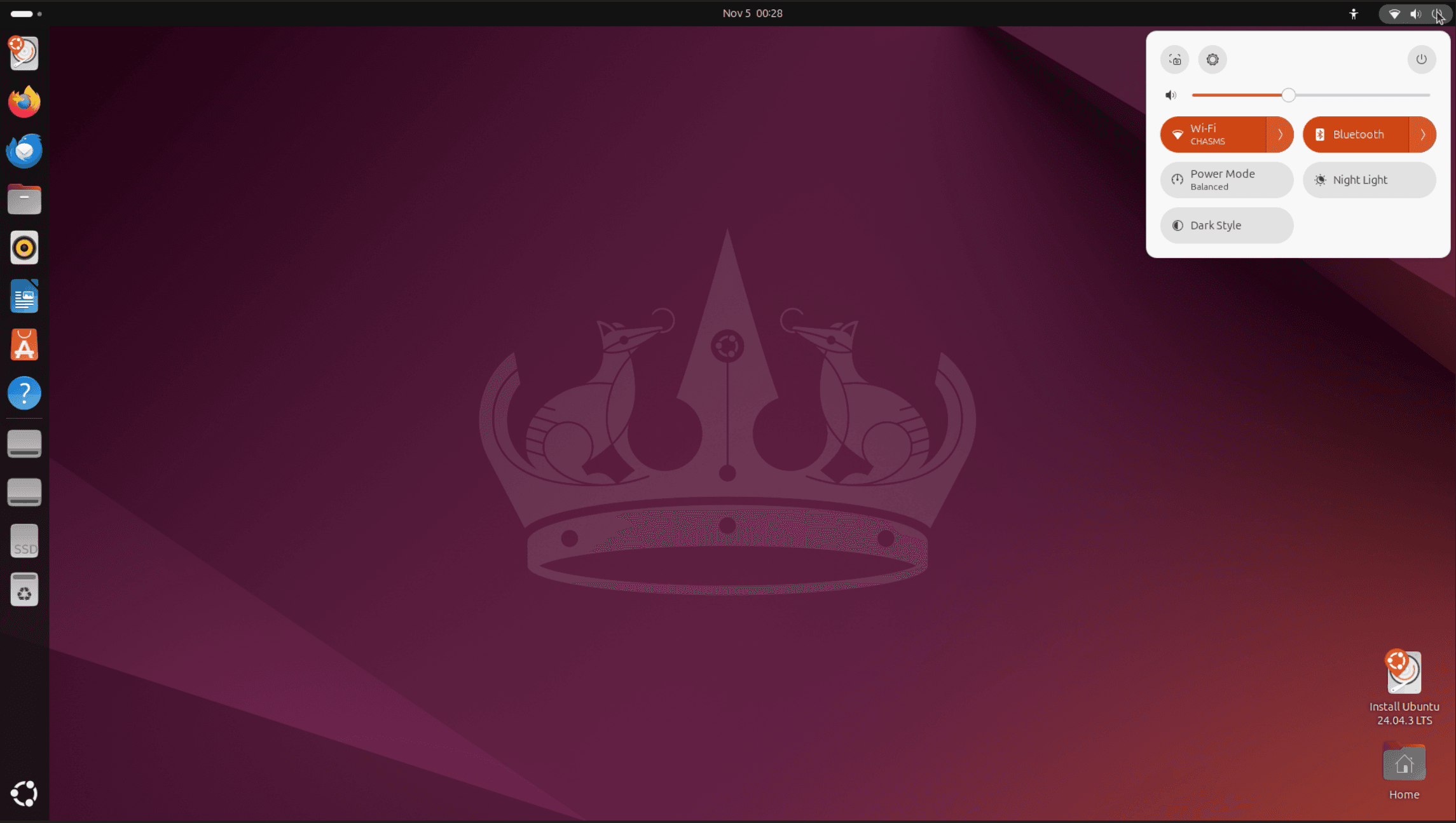Click the screenshot icon in quick settings
1456x823 pixels.
(x=1174, y=60)
